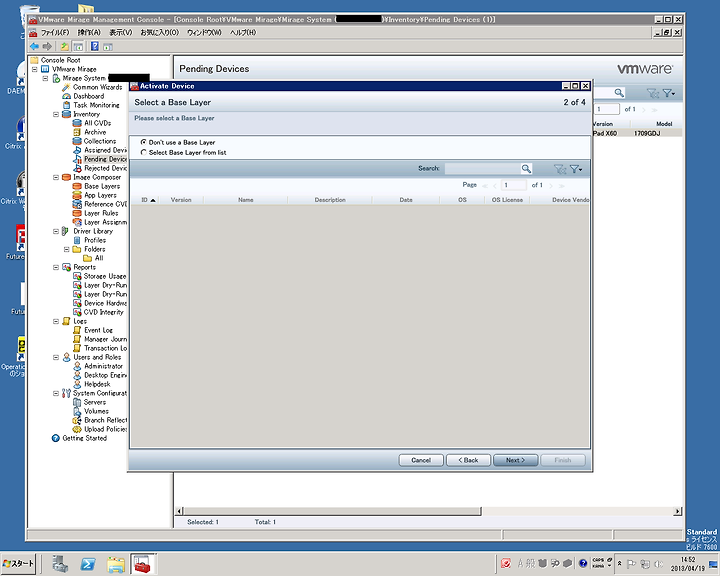Select the All CVDs node
This screenshot has height=576, width=720.
point(97,123)
